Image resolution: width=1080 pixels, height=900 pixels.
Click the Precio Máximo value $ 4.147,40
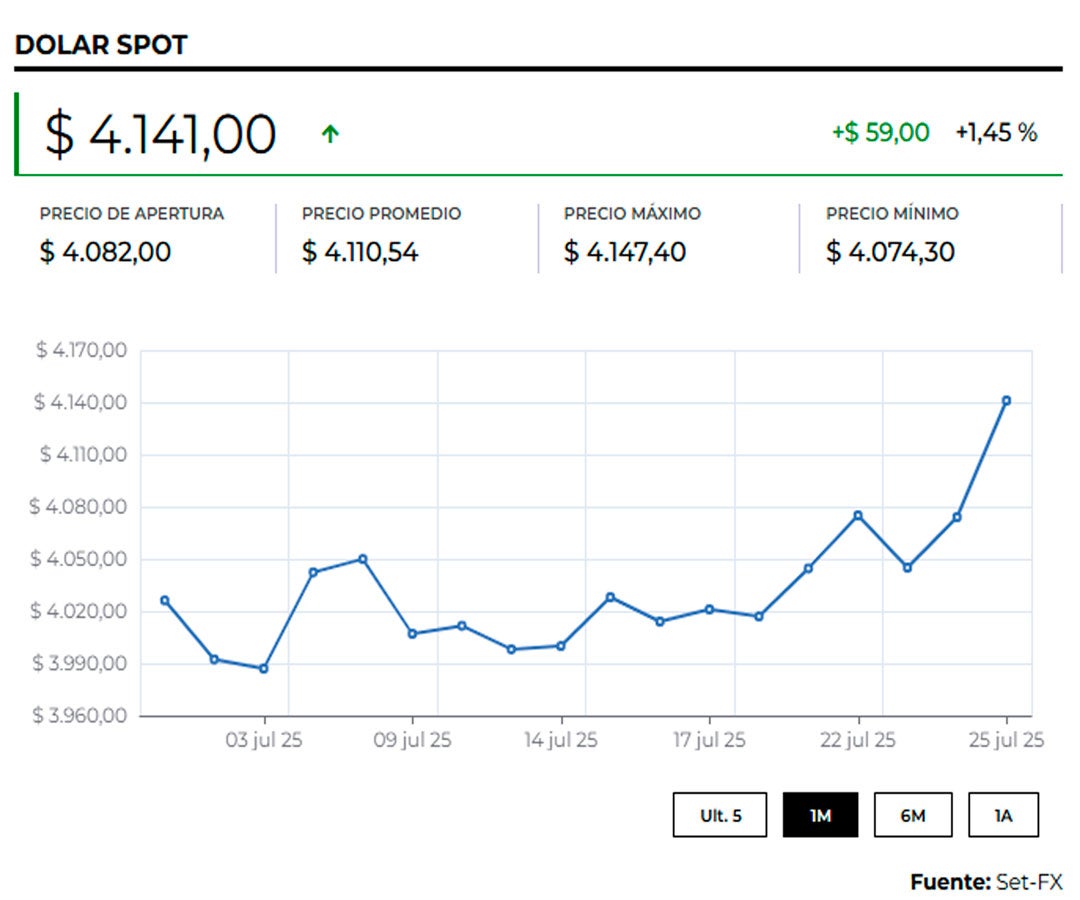tap(625, 252)
